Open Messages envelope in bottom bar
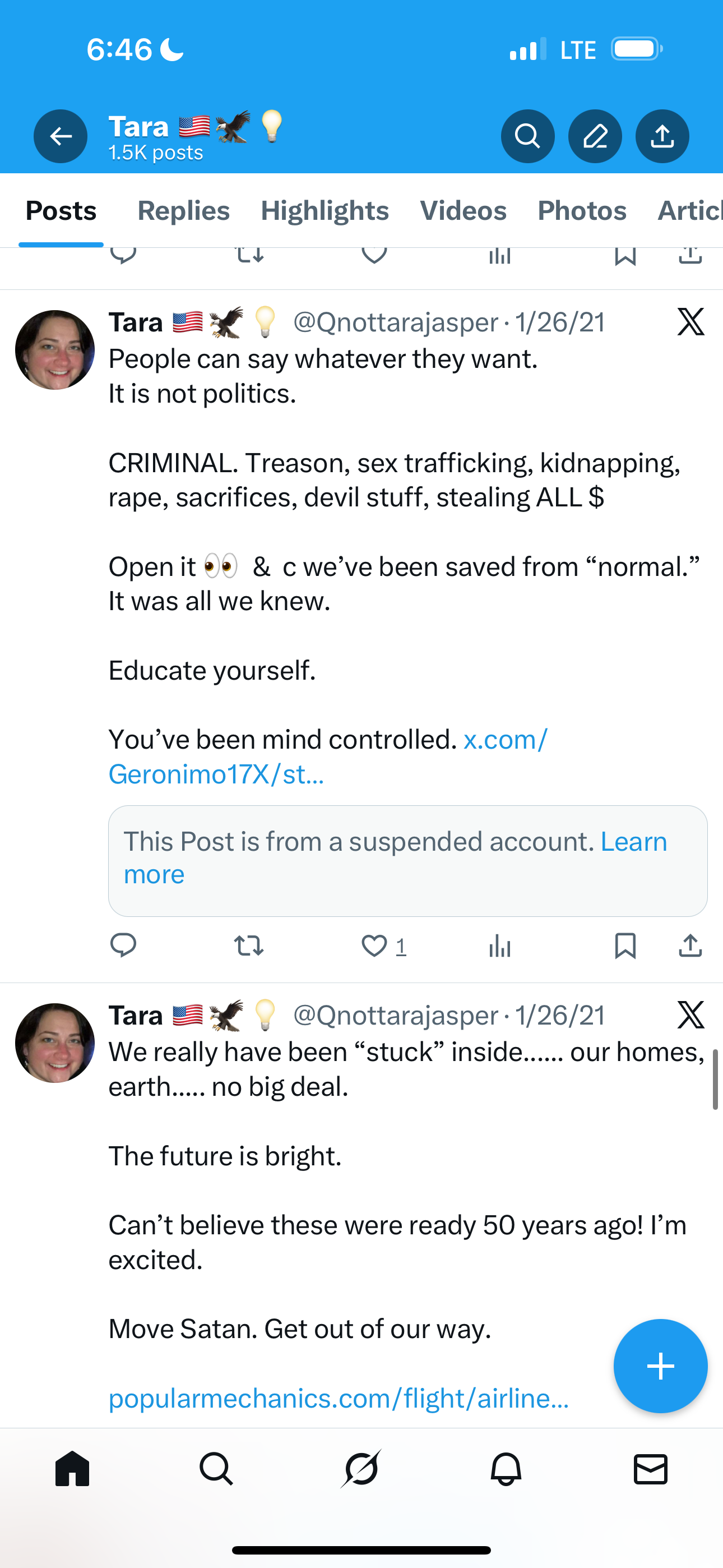Screen dimensions: 723x1568 click(651, 1469)
